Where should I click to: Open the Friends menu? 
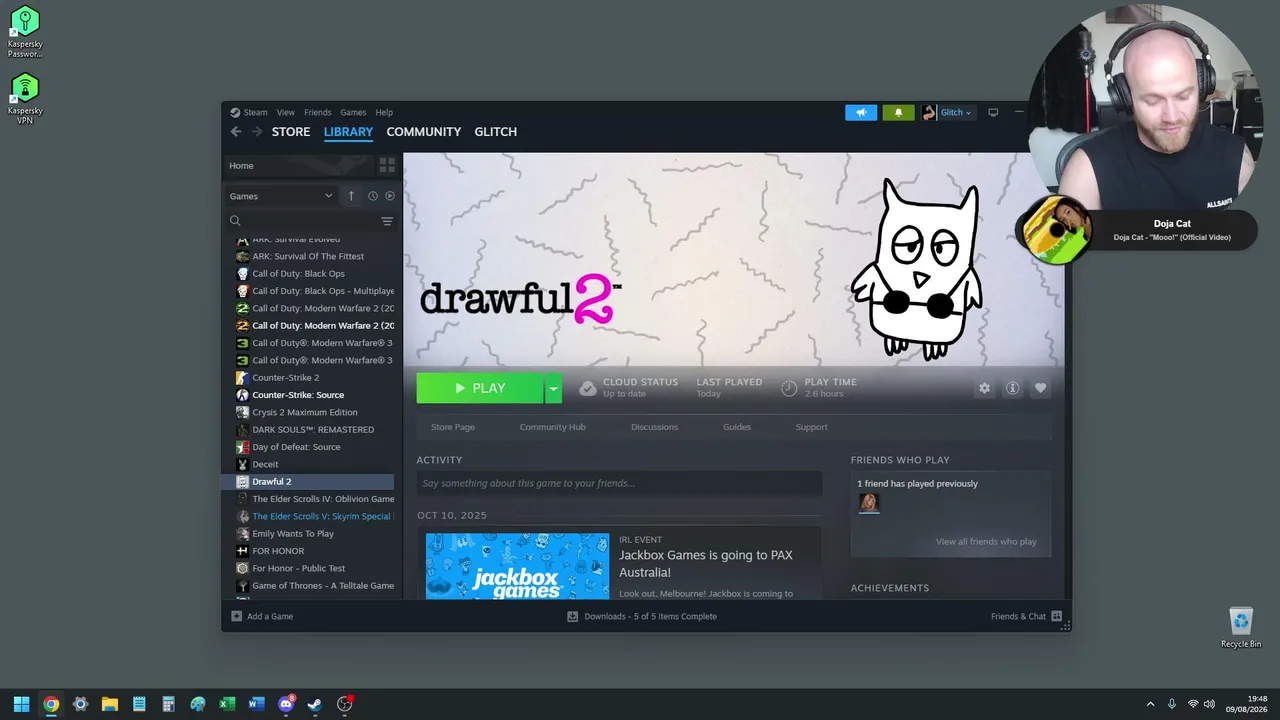(318, 113)
